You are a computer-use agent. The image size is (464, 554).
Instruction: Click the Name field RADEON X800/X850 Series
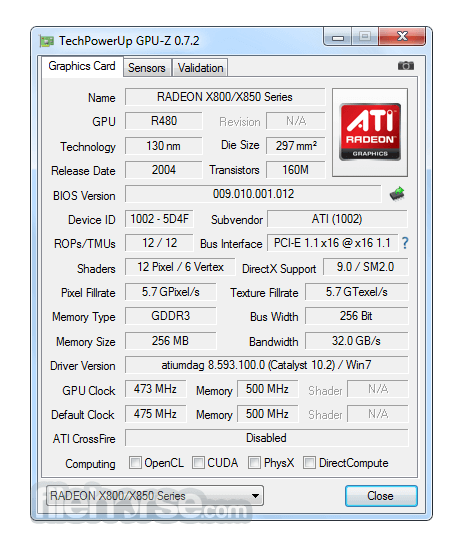coord(225,97)
